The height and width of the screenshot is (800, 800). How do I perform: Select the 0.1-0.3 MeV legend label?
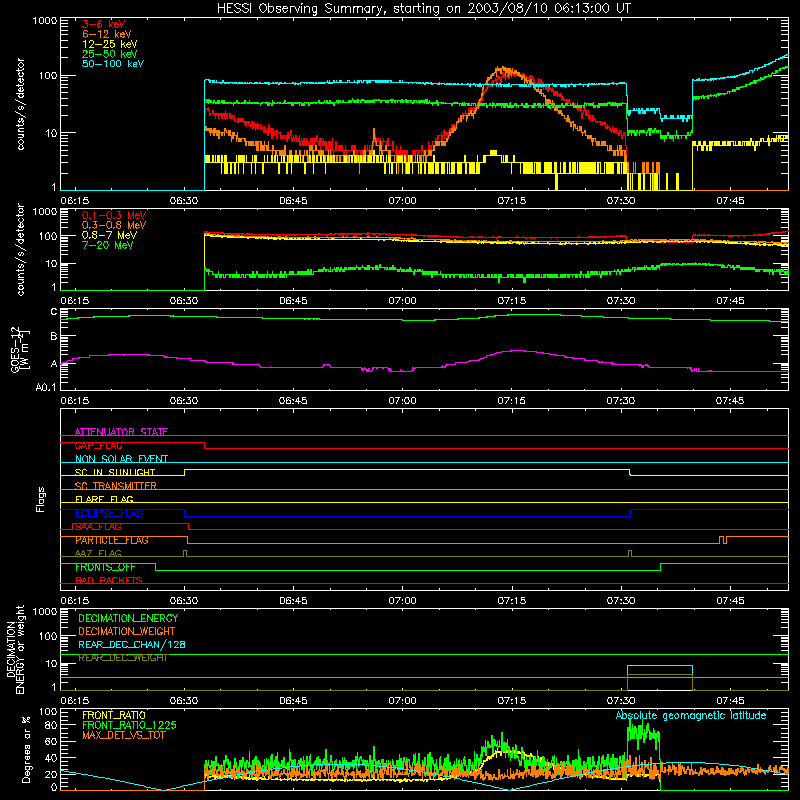click(x=114, y=215)
